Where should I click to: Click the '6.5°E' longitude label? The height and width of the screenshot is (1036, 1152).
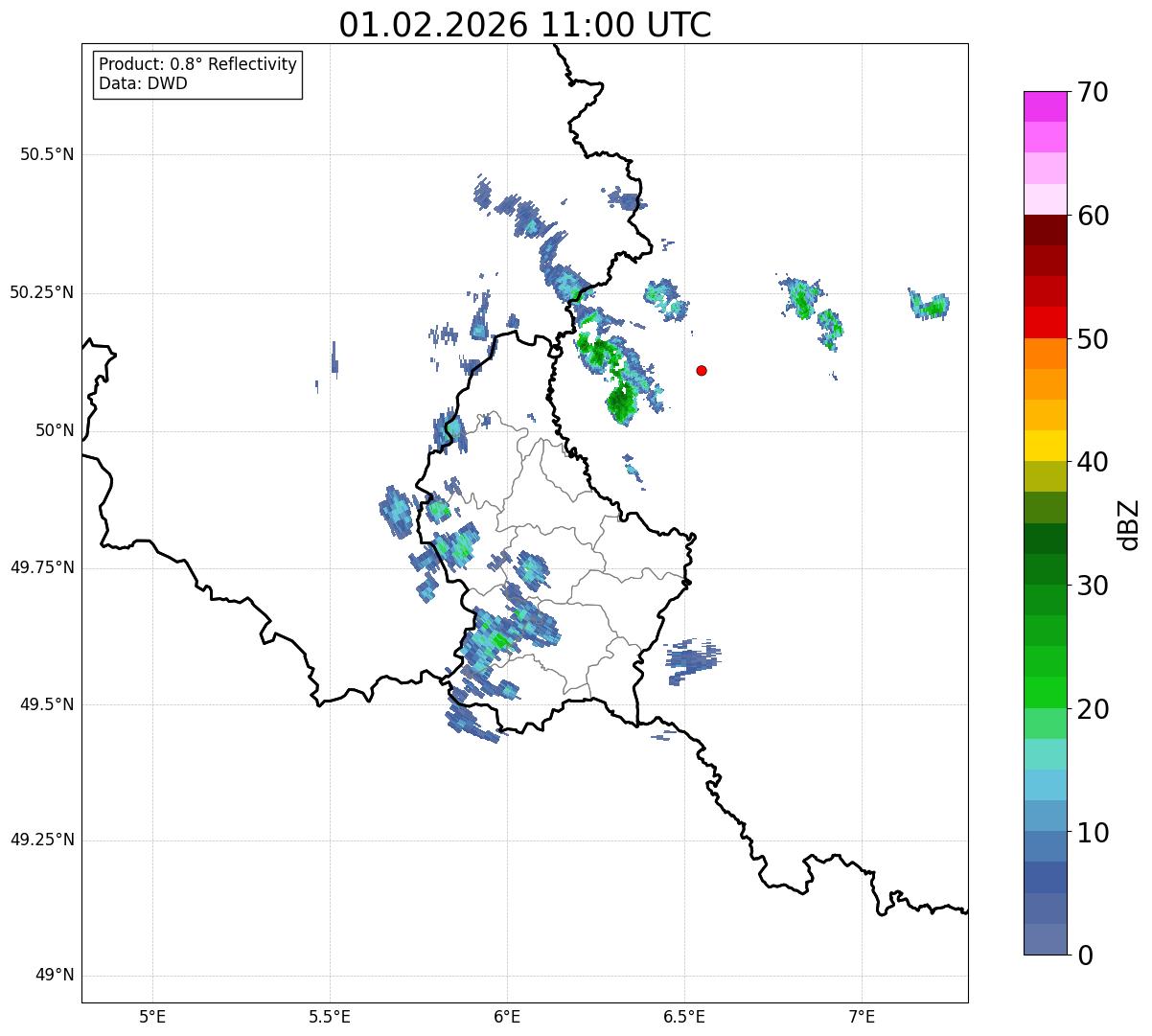684,1016
